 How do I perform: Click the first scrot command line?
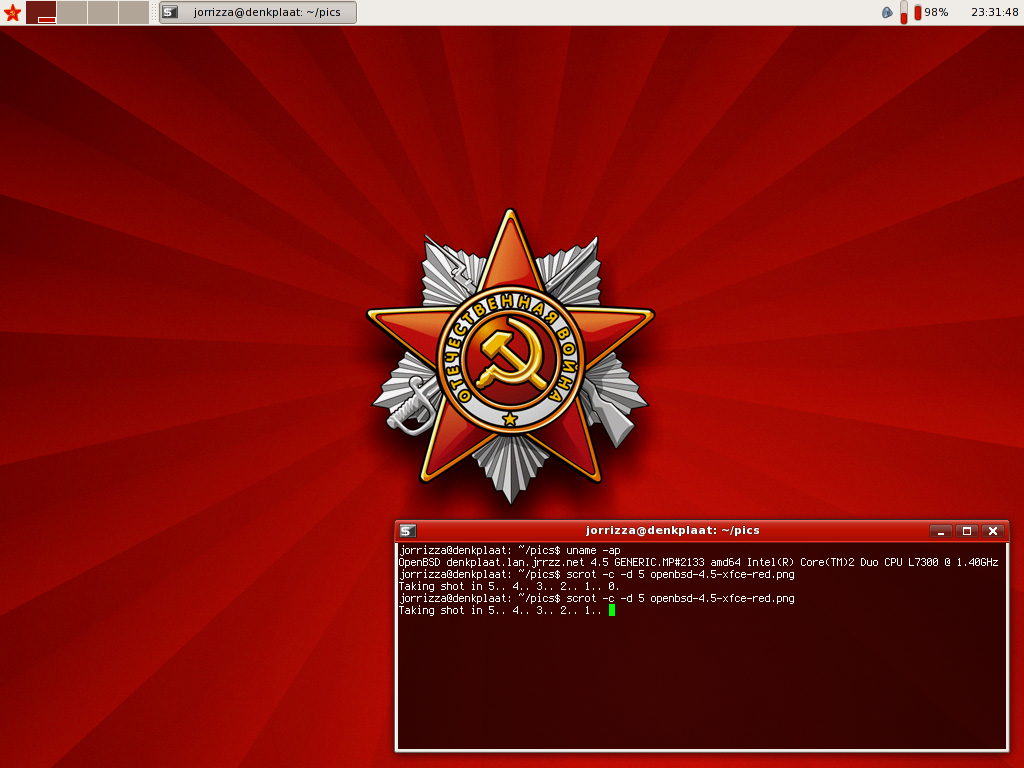tap(597, 575)
